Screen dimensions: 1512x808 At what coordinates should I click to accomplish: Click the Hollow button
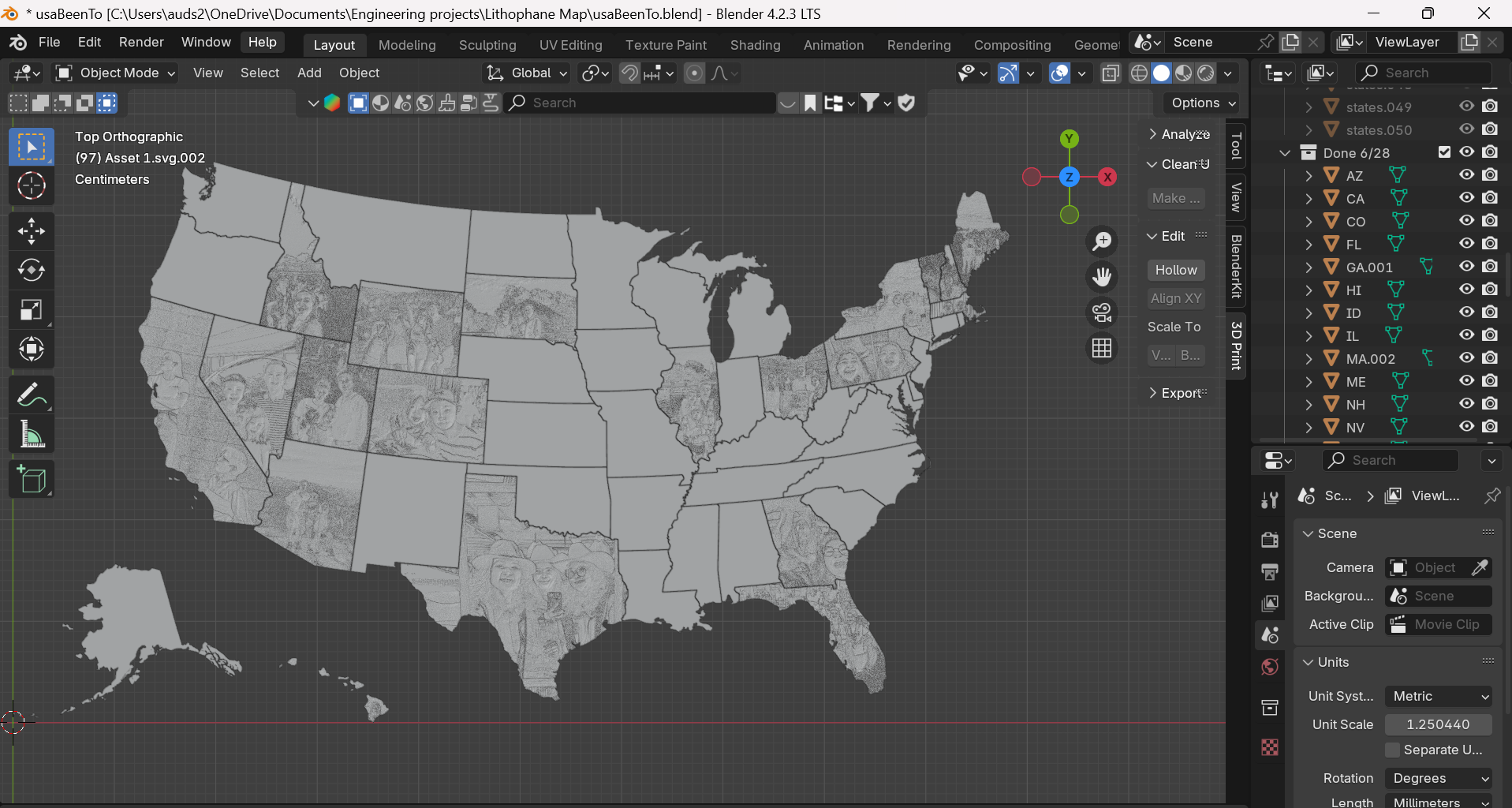pyautogui.click(x=1175, y=270)
